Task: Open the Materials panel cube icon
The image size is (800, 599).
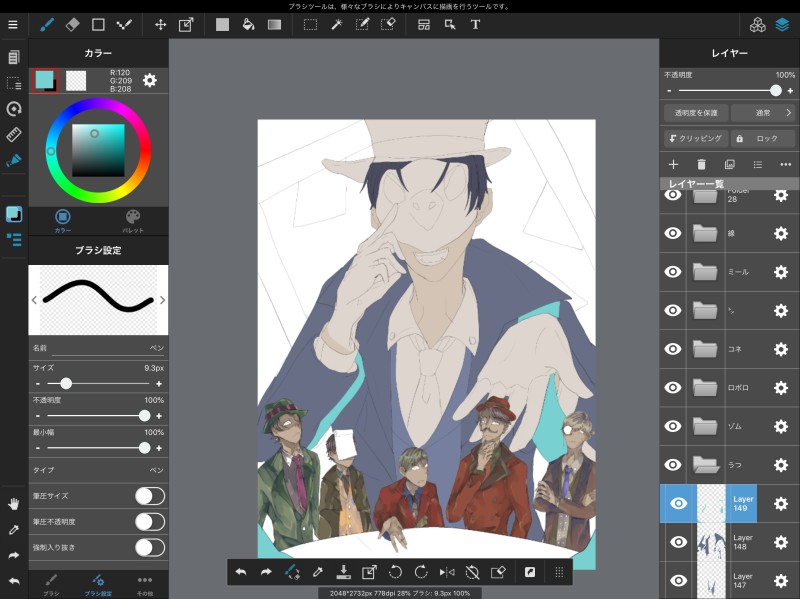Action: point(757,24)
